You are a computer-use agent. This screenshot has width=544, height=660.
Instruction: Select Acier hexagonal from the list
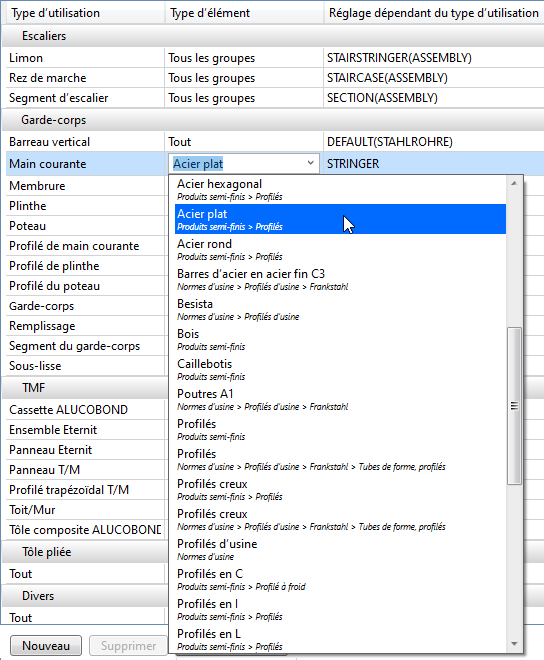[340, 189]
